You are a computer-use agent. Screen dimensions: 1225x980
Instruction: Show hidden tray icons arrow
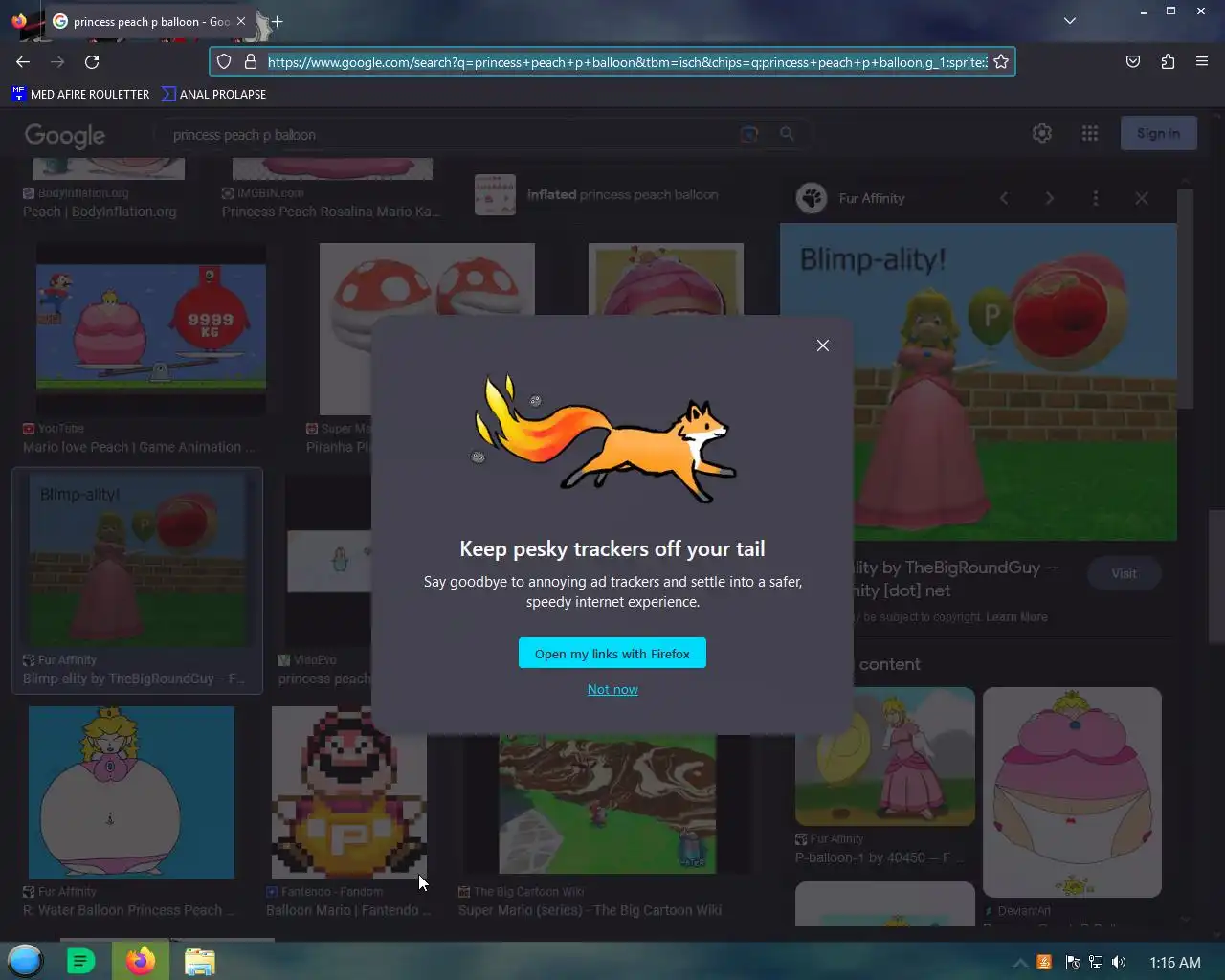[1020, 963]
